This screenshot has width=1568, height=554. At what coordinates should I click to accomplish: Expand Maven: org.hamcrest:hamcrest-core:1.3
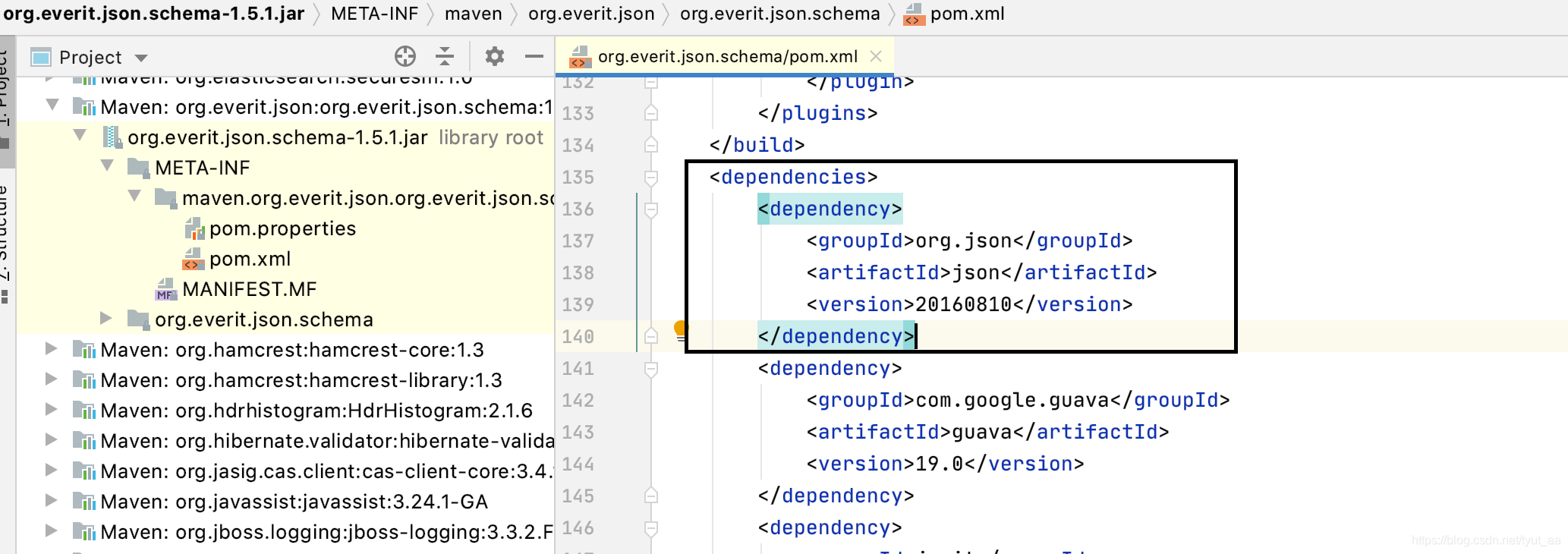[51, 348]
